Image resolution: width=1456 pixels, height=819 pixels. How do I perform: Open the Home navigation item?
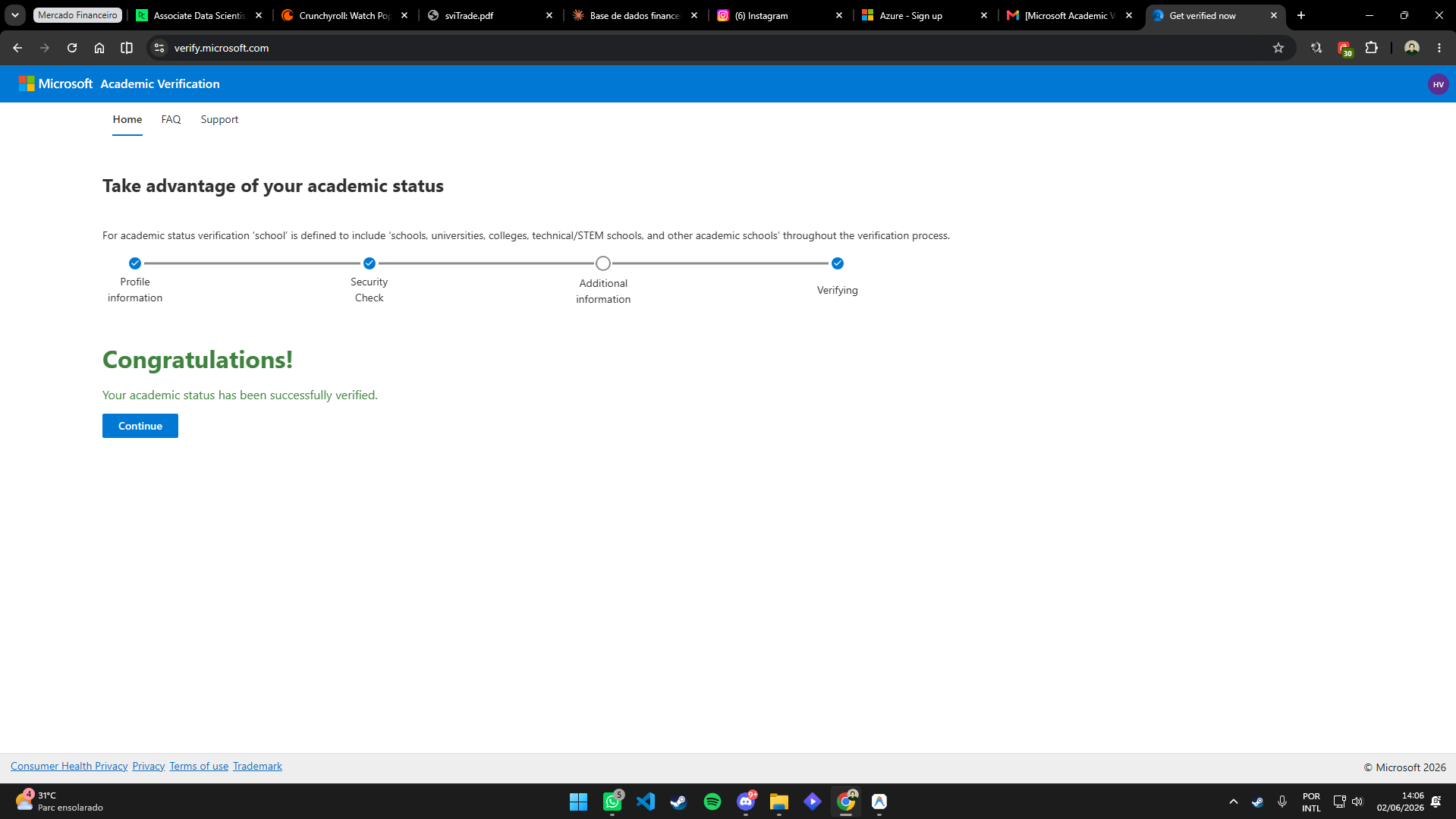127,119
